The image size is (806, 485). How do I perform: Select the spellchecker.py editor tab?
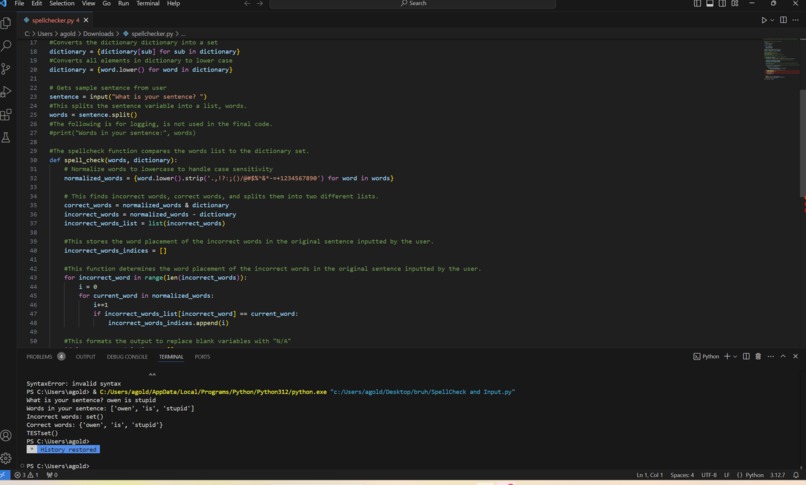56,20
